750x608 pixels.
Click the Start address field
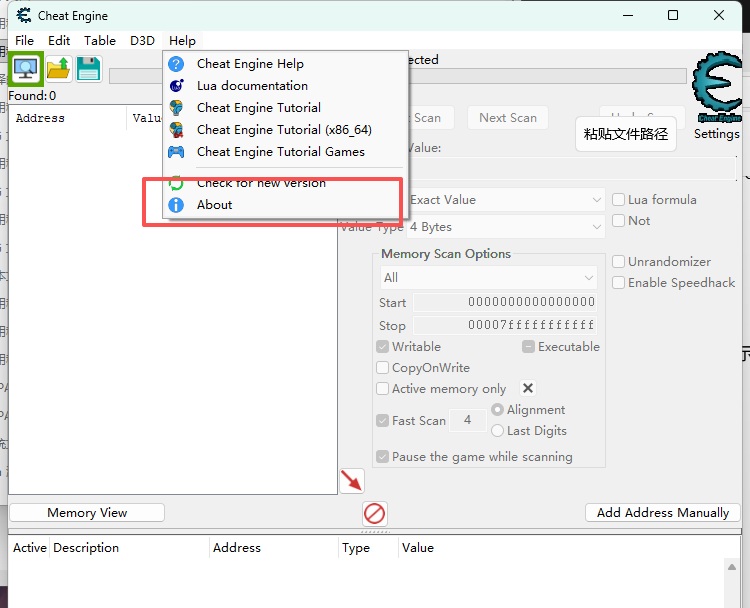click(x=505, y=302)
